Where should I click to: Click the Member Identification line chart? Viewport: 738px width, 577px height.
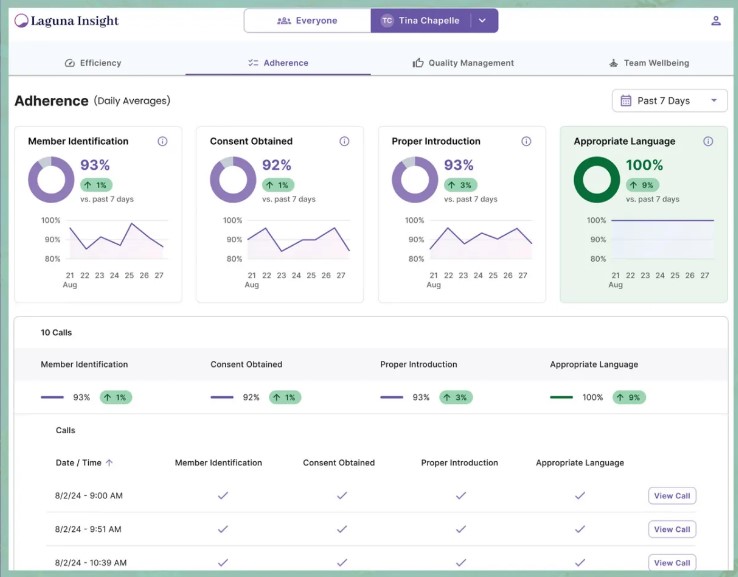click(x=115, y=241)
